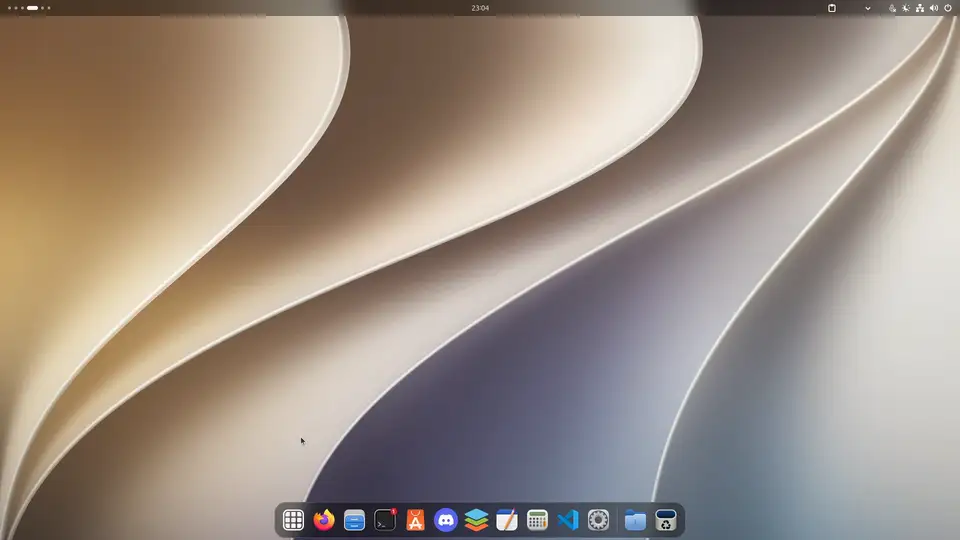
Task: Click the active workspace indicator pill
Action: tap(32, 8)
